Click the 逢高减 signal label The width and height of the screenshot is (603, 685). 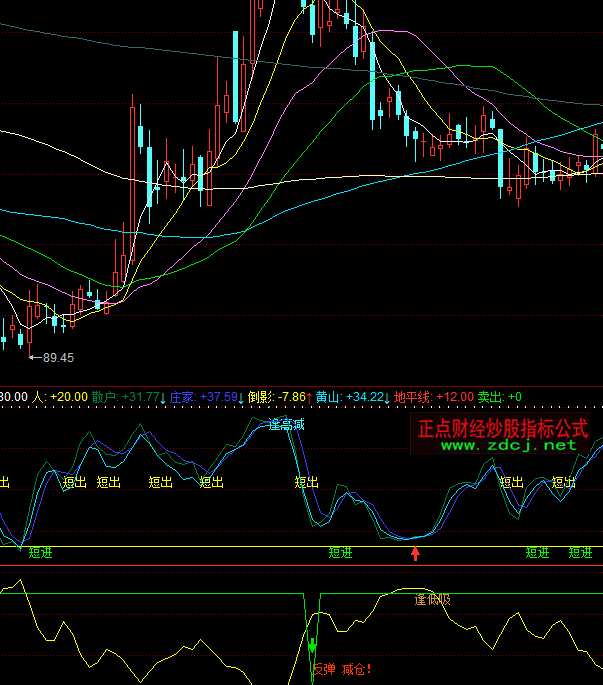(x=286, y=425)
